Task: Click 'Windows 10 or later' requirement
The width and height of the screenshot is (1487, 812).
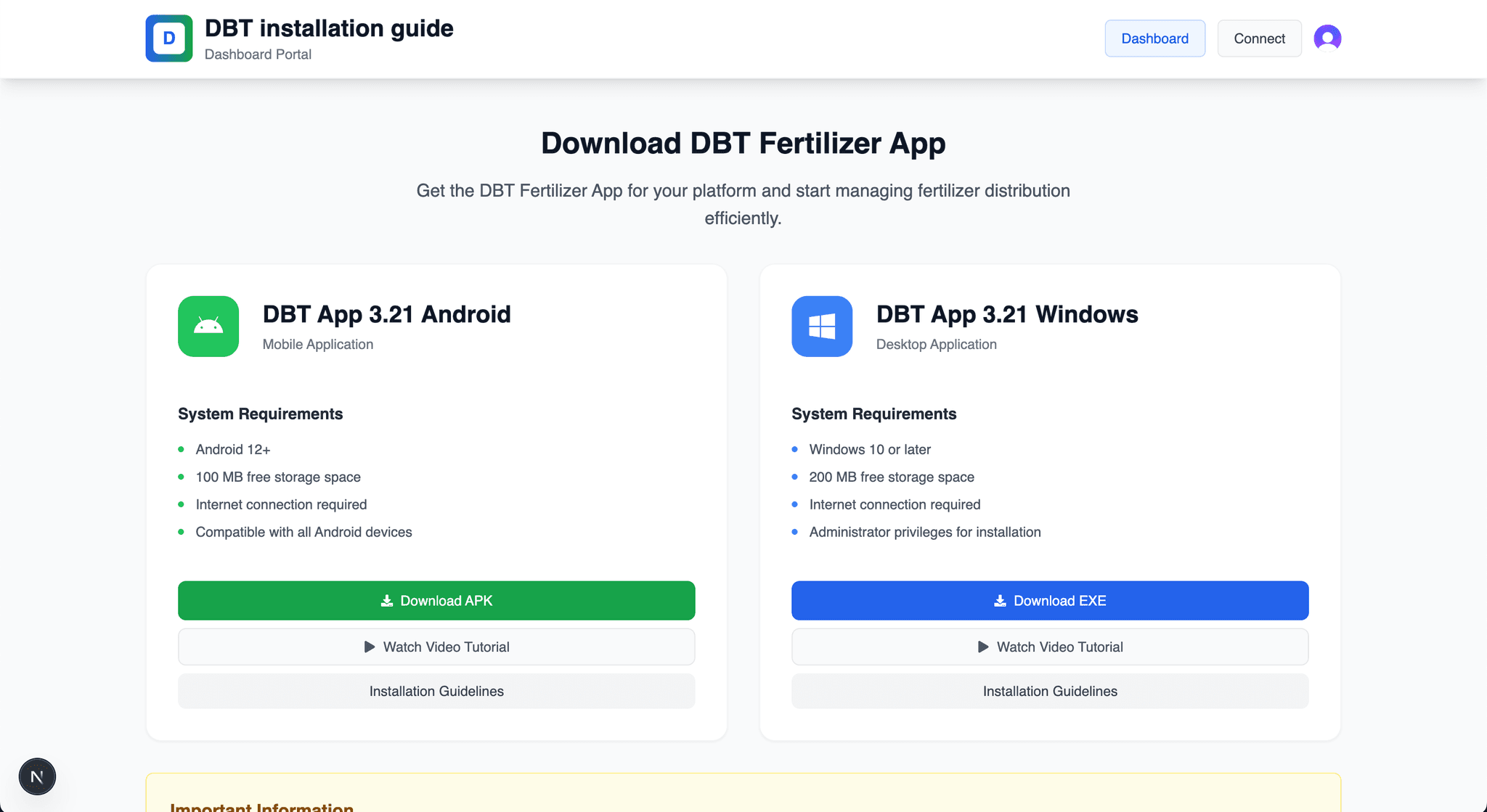Action: (870, 449)
